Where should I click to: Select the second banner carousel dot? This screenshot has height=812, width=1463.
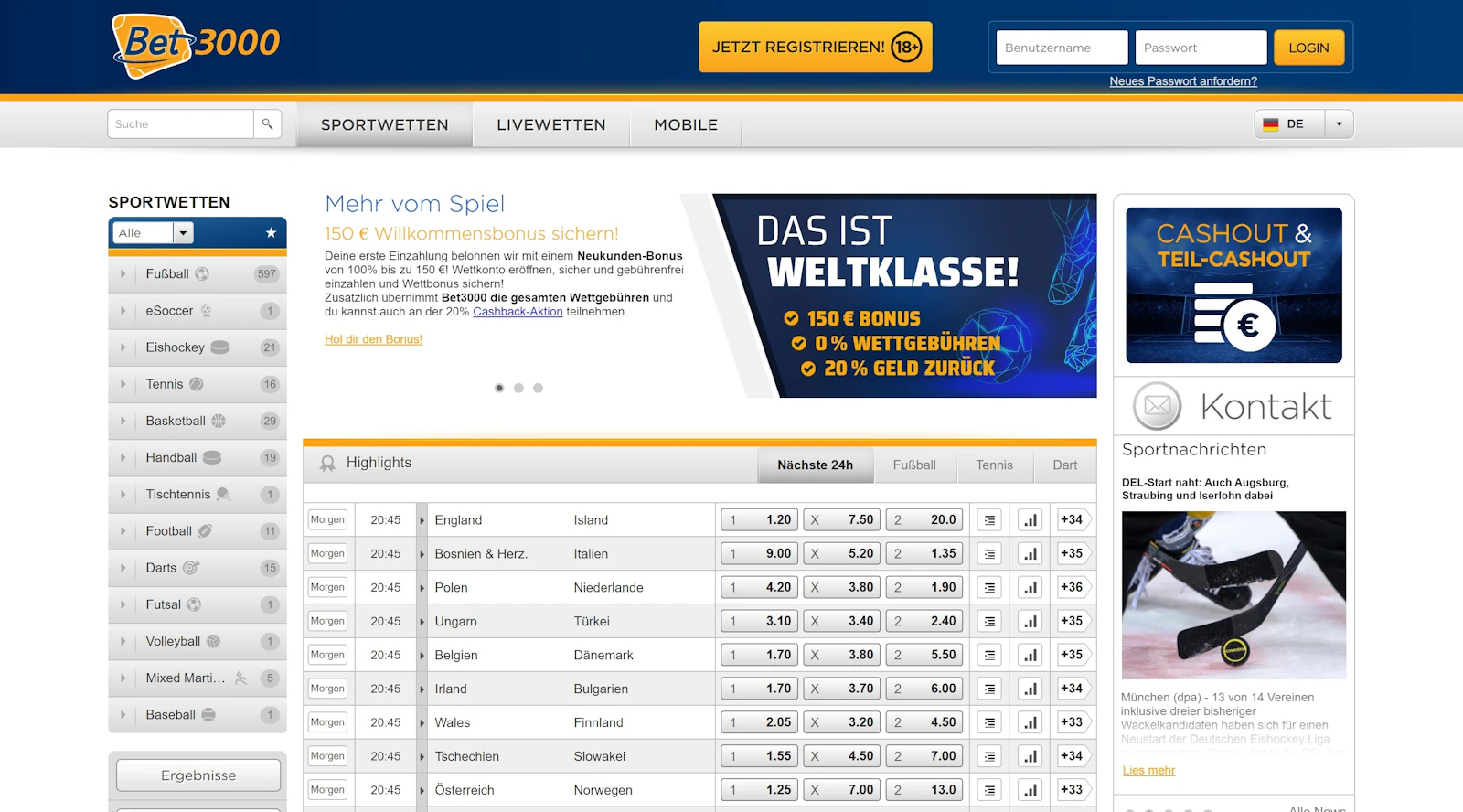pyautogui.click(x=518, y=389)
